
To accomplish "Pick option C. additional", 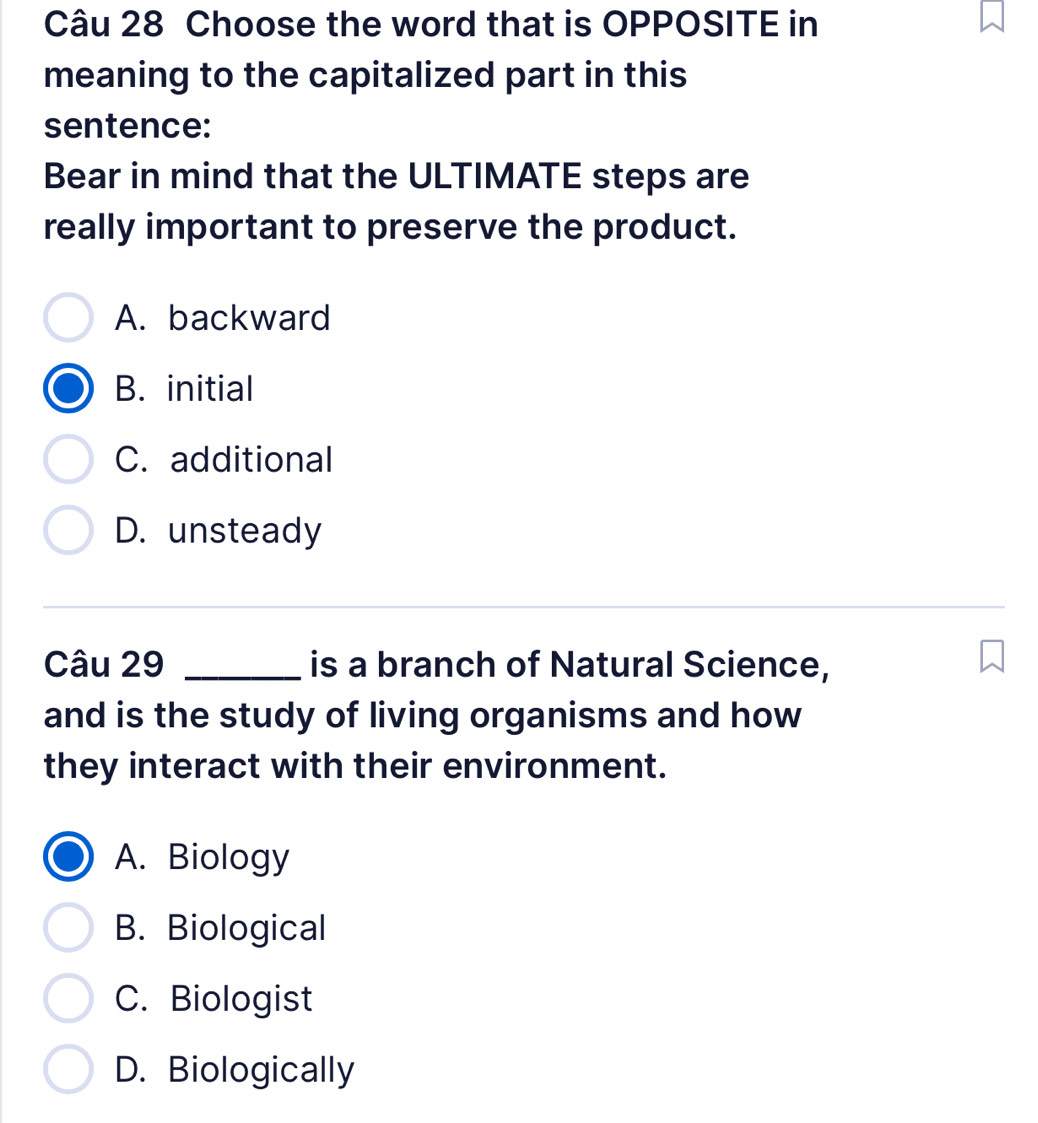I will (69, 460).
